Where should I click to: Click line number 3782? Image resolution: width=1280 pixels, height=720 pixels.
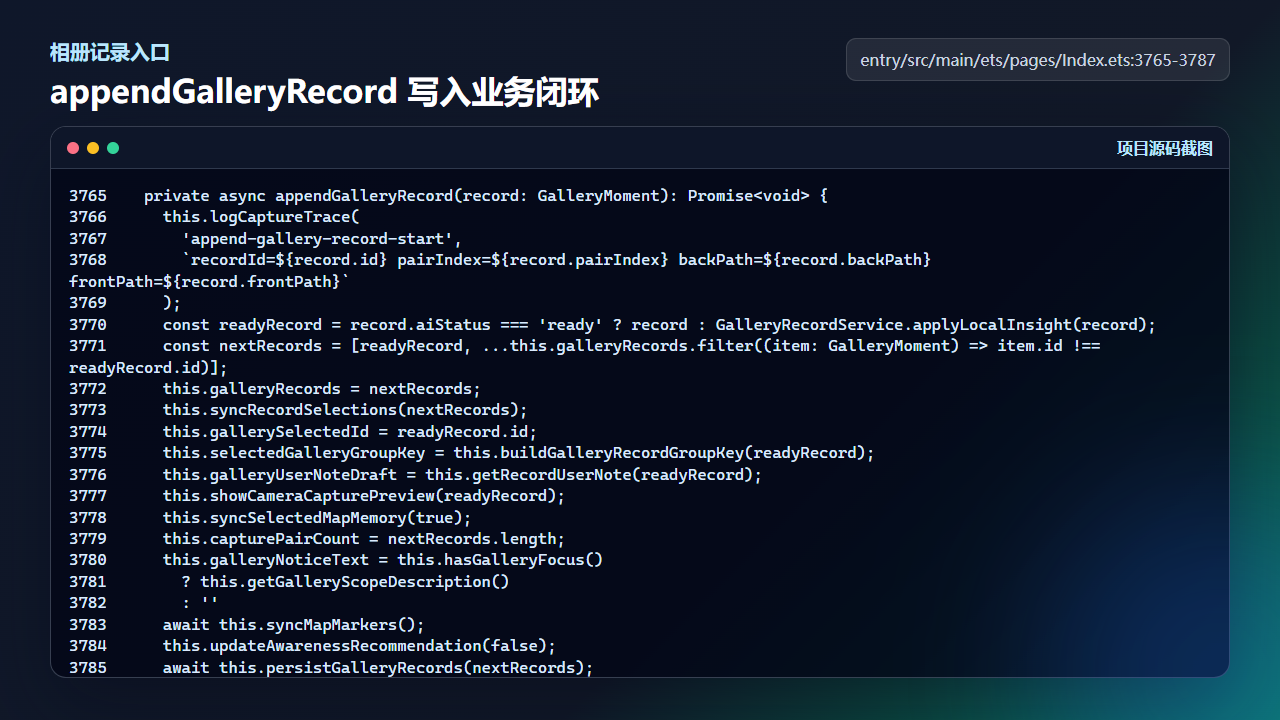click(88, 603)
